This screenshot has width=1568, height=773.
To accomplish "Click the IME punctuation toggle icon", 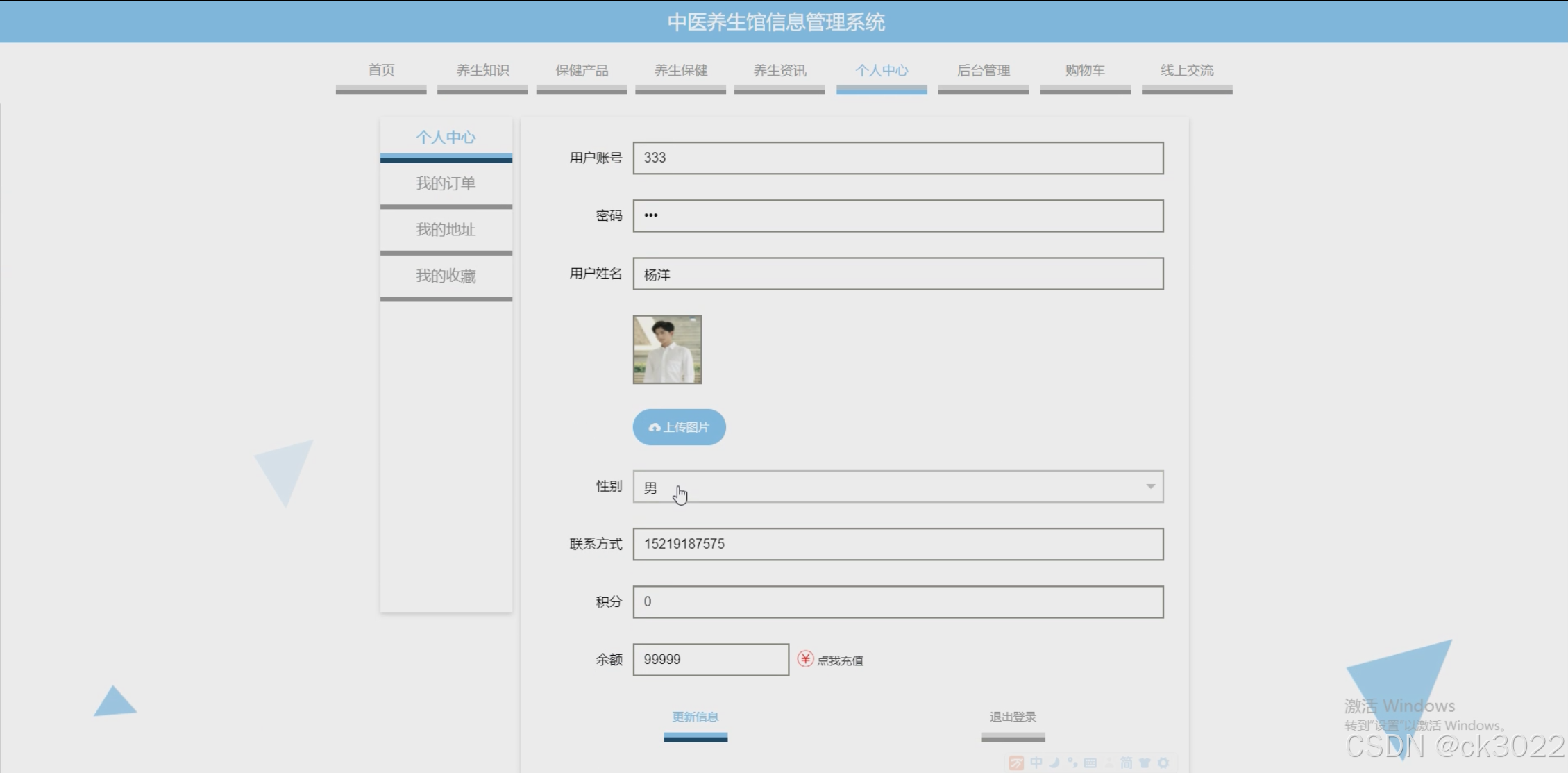I will pos(1072,763).
